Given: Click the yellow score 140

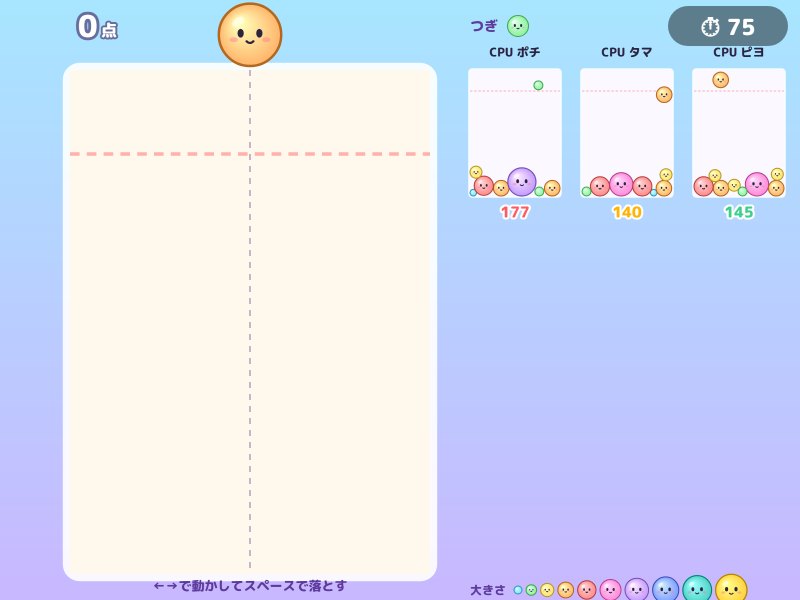Looking at the screenshot, I should 627,212.
